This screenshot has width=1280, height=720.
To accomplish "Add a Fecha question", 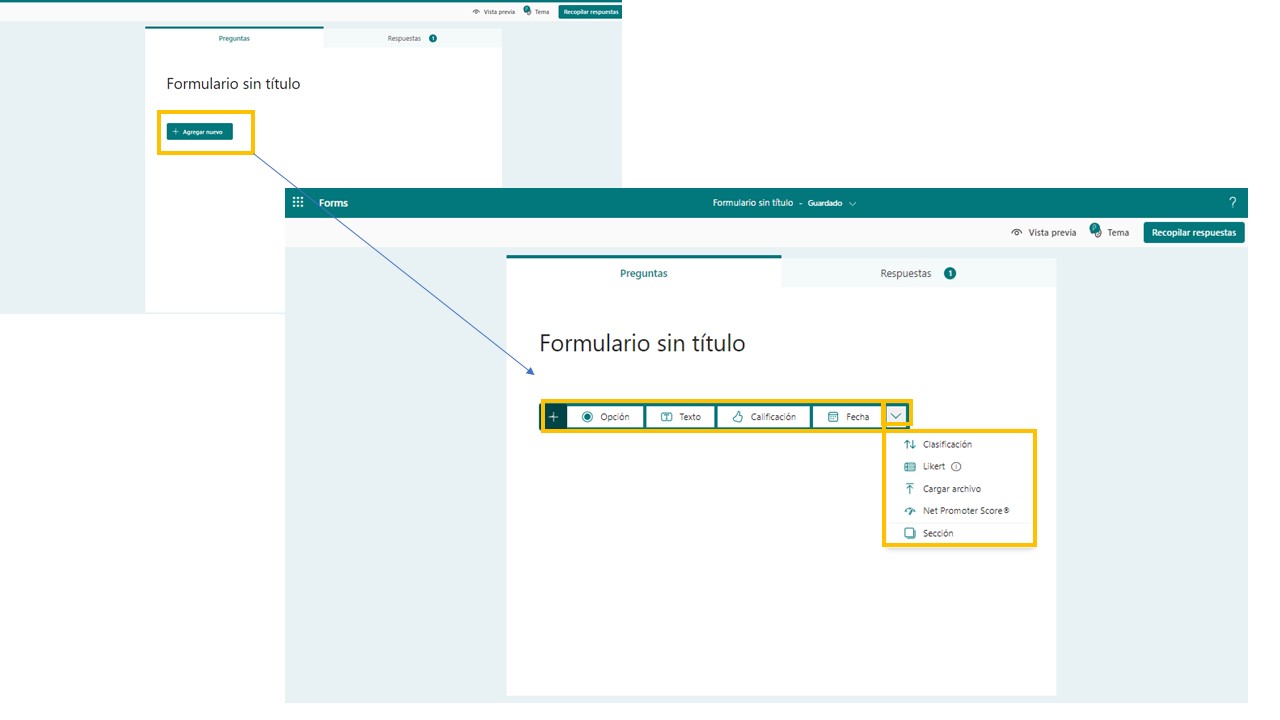I will (848, 416).
